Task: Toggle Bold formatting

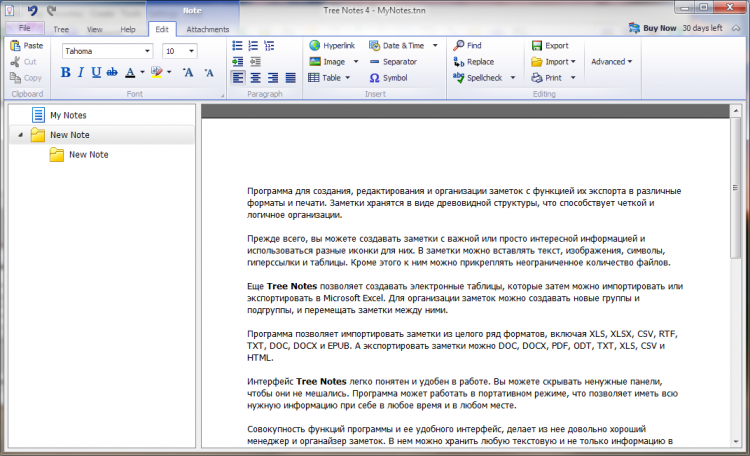Action: tap(66, 72)
